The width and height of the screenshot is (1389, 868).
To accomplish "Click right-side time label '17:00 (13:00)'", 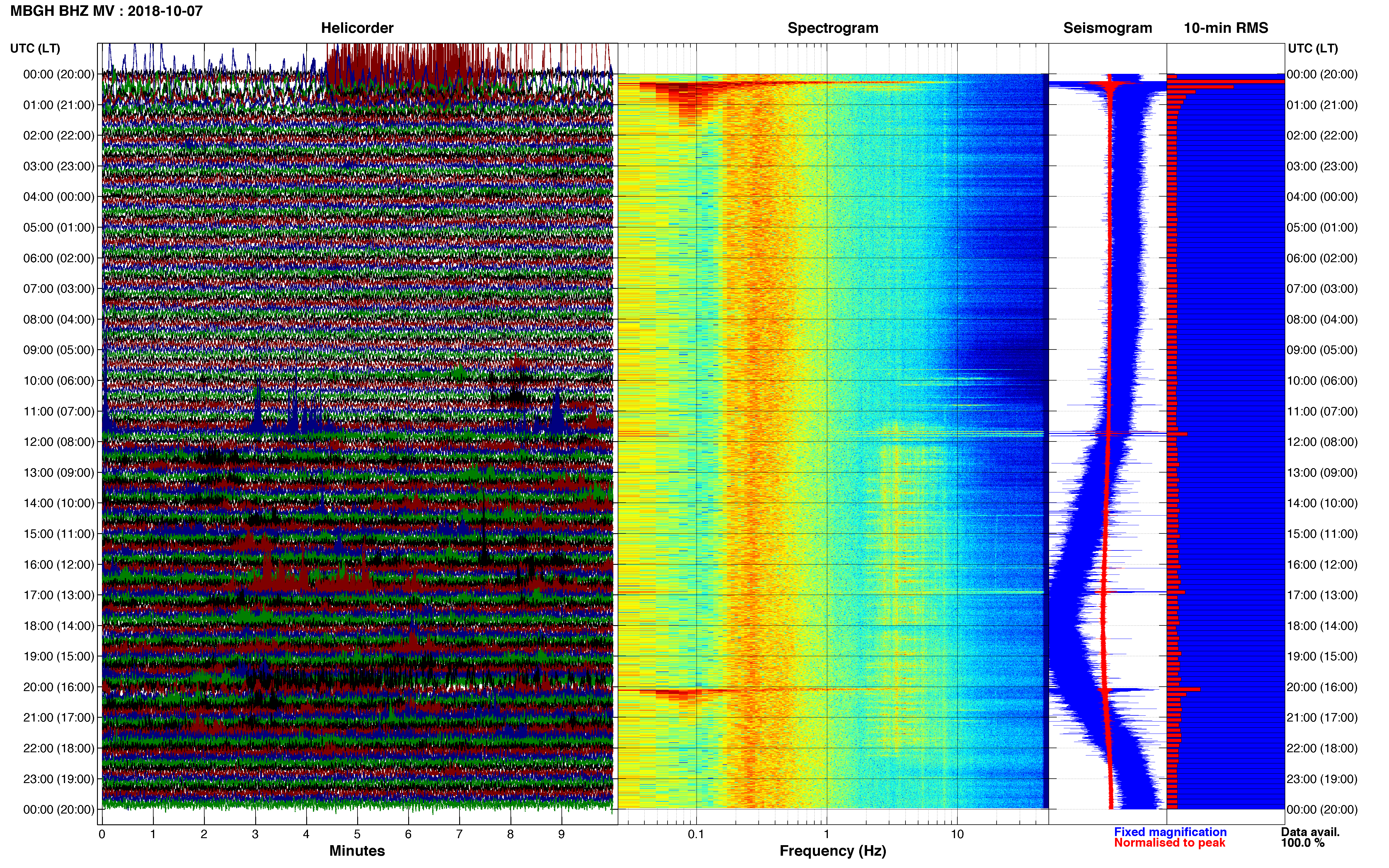I will click(1322, 595).
